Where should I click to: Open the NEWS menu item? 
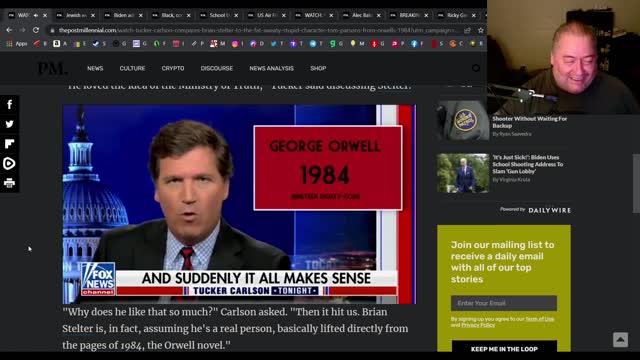(95, 68)
